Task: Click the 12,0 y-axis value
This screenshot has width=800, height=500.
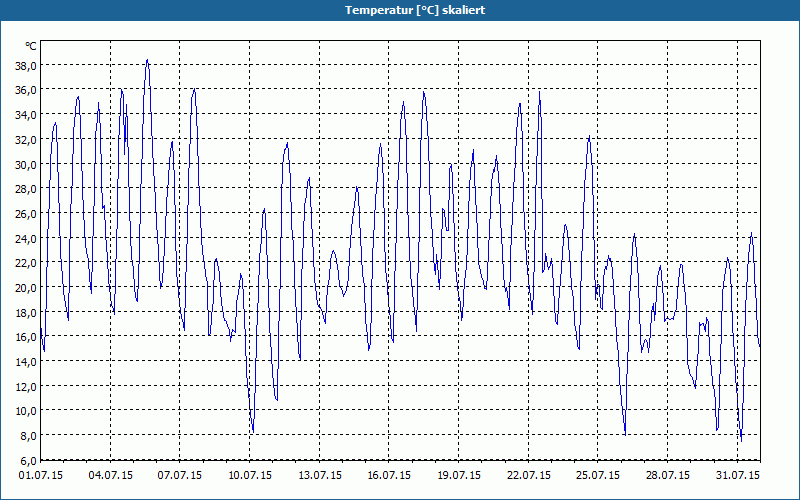Action: [x=26, y=386]
